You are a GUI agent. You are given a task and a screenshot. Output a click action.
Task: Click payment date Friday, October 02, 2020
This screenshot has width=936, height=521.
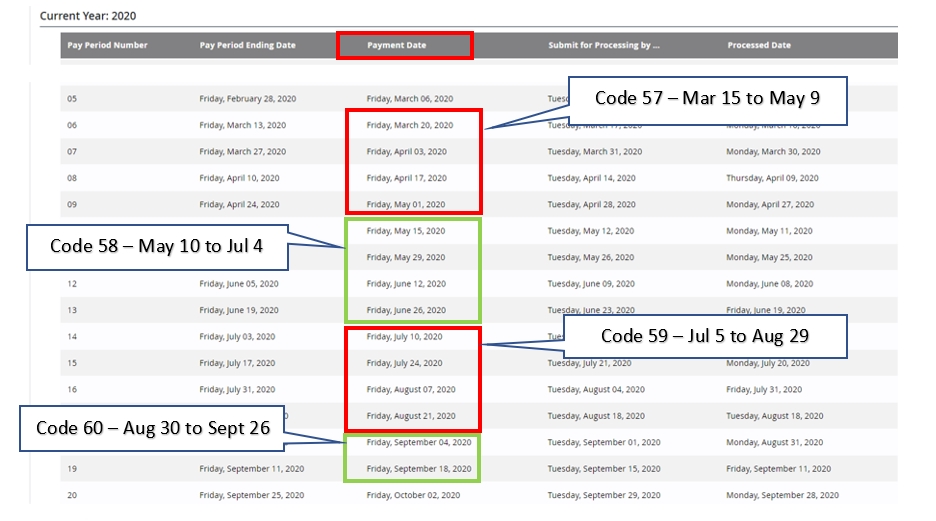tap(413, 495)
